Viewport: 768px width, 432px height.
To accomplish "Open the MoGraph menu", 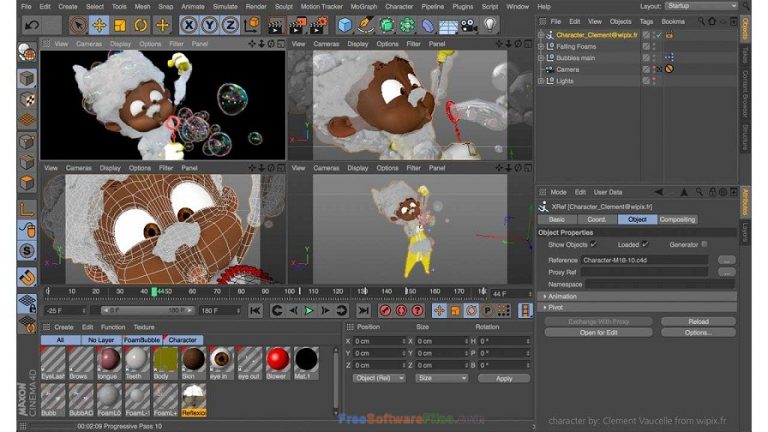I will [x=363, y=6].
